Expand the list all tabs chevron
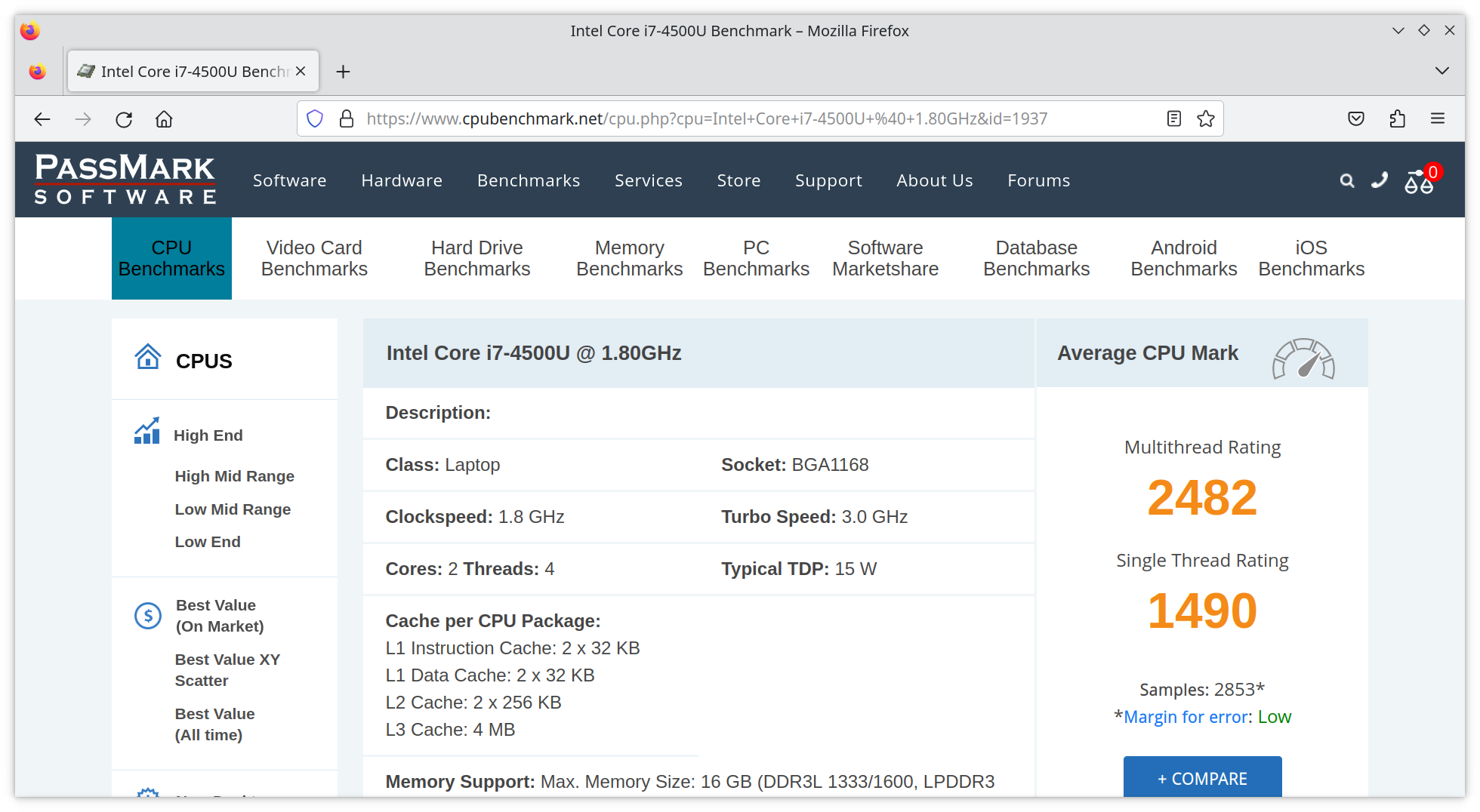 1441,71
